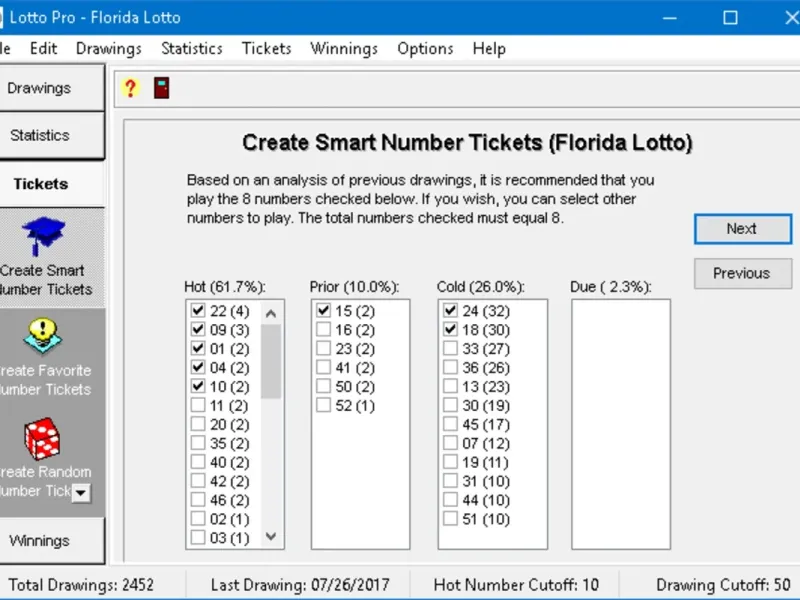Open Create Favorite Number Tickets lightbulb icon
Screen dimensions: 800x600
tap(43, 336)
